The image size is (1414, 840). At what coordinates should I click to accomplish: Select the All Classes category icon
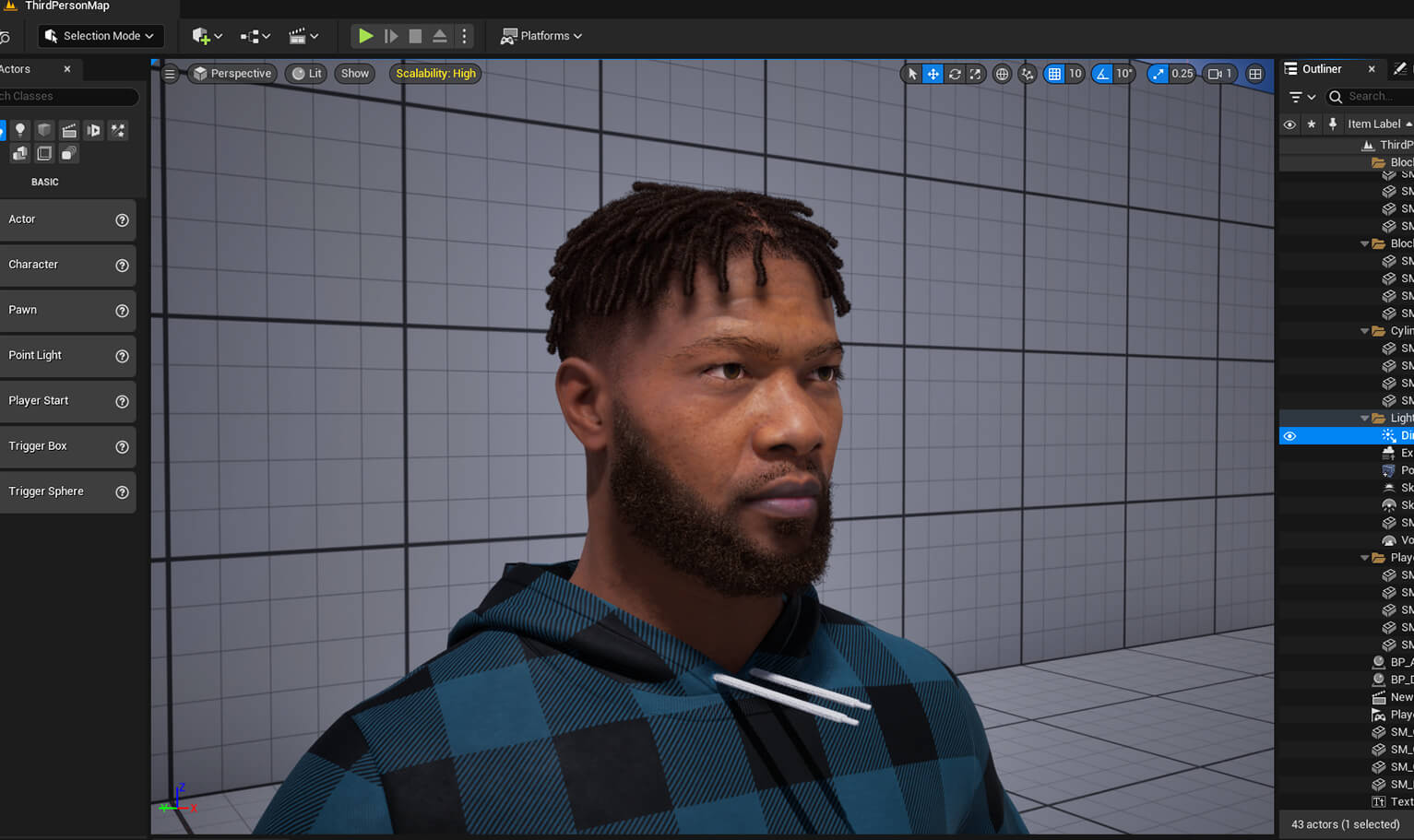69,153
